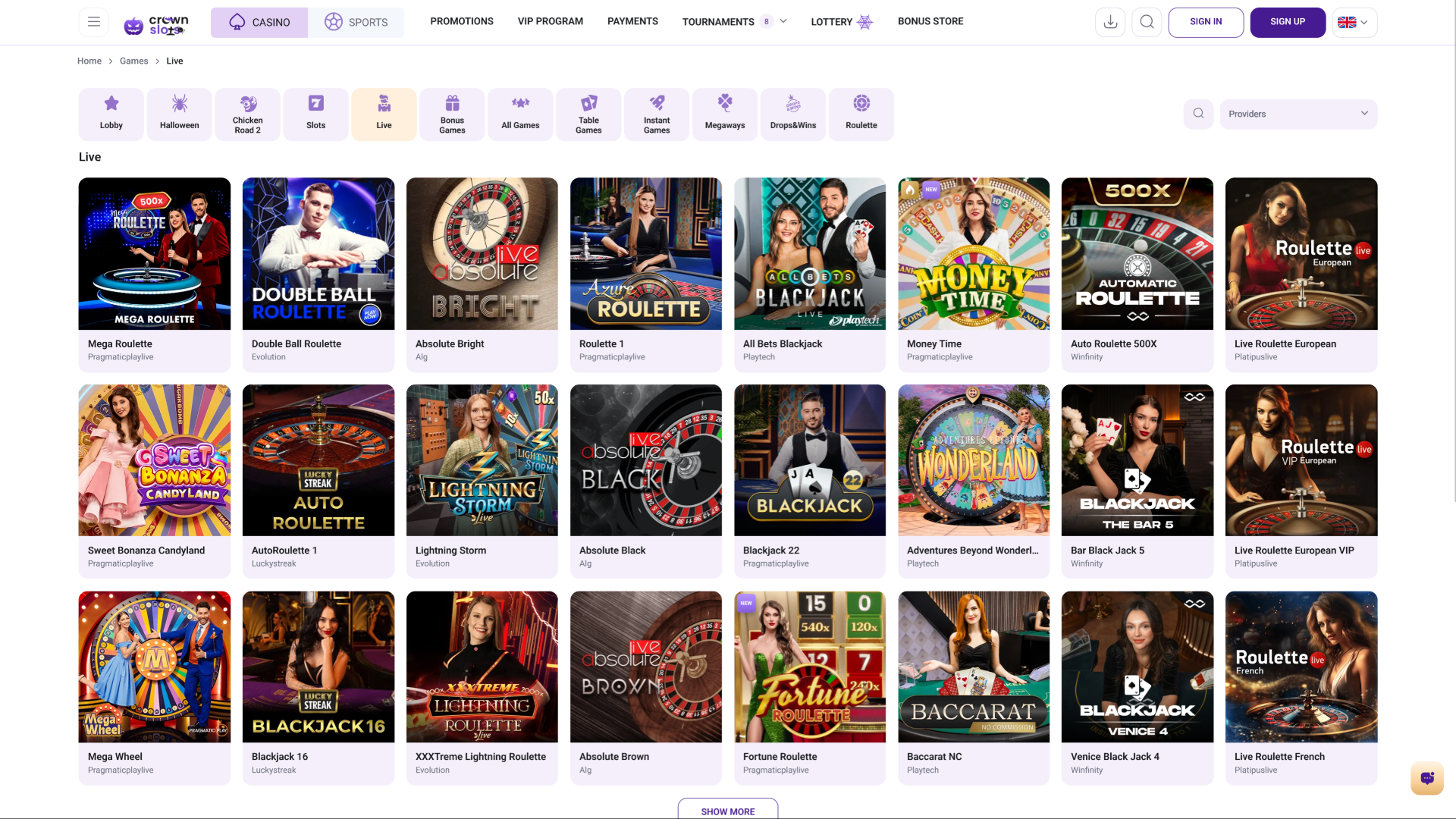The height and width of the screenshot is (819, 1456).
Task: Open the Table Games filter
Action: tap(588, 114)
